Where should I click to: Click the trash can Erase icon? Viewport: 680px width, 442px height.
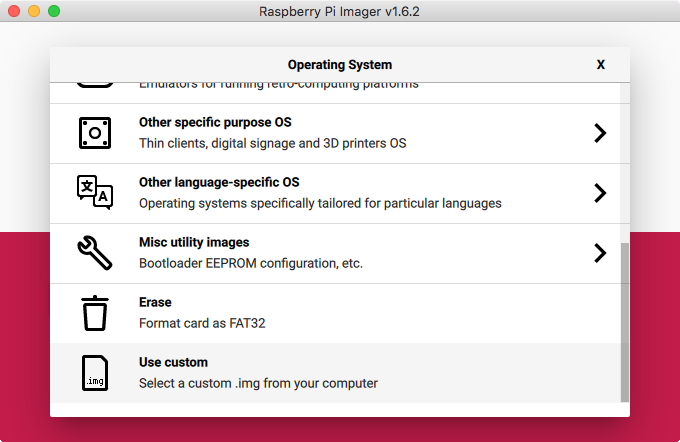coord(95,313)
